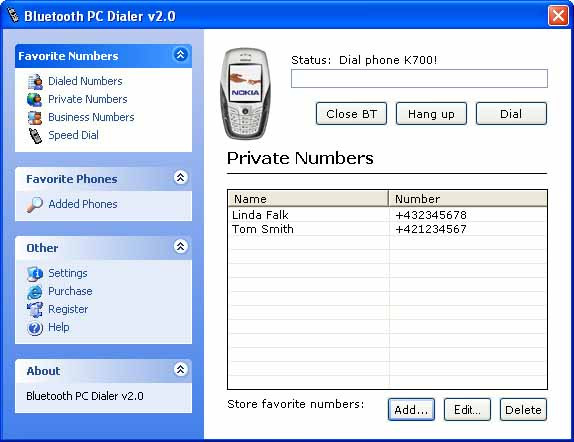Screen dimensions: 574x442
Task: Go to the Purchase link
Action: tap(70, 291)
